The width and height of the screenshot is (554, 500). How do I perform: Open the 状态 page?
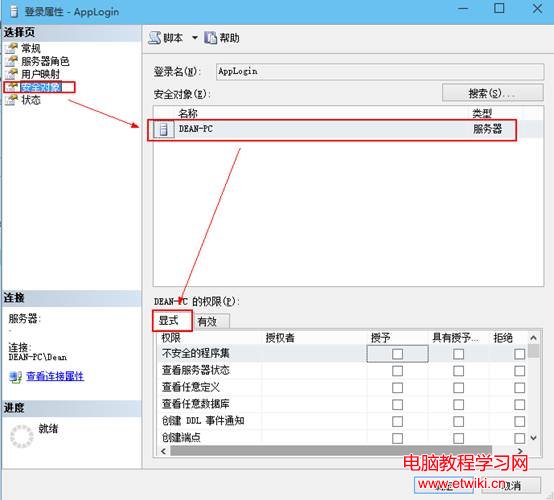click(x=31, y=100)
